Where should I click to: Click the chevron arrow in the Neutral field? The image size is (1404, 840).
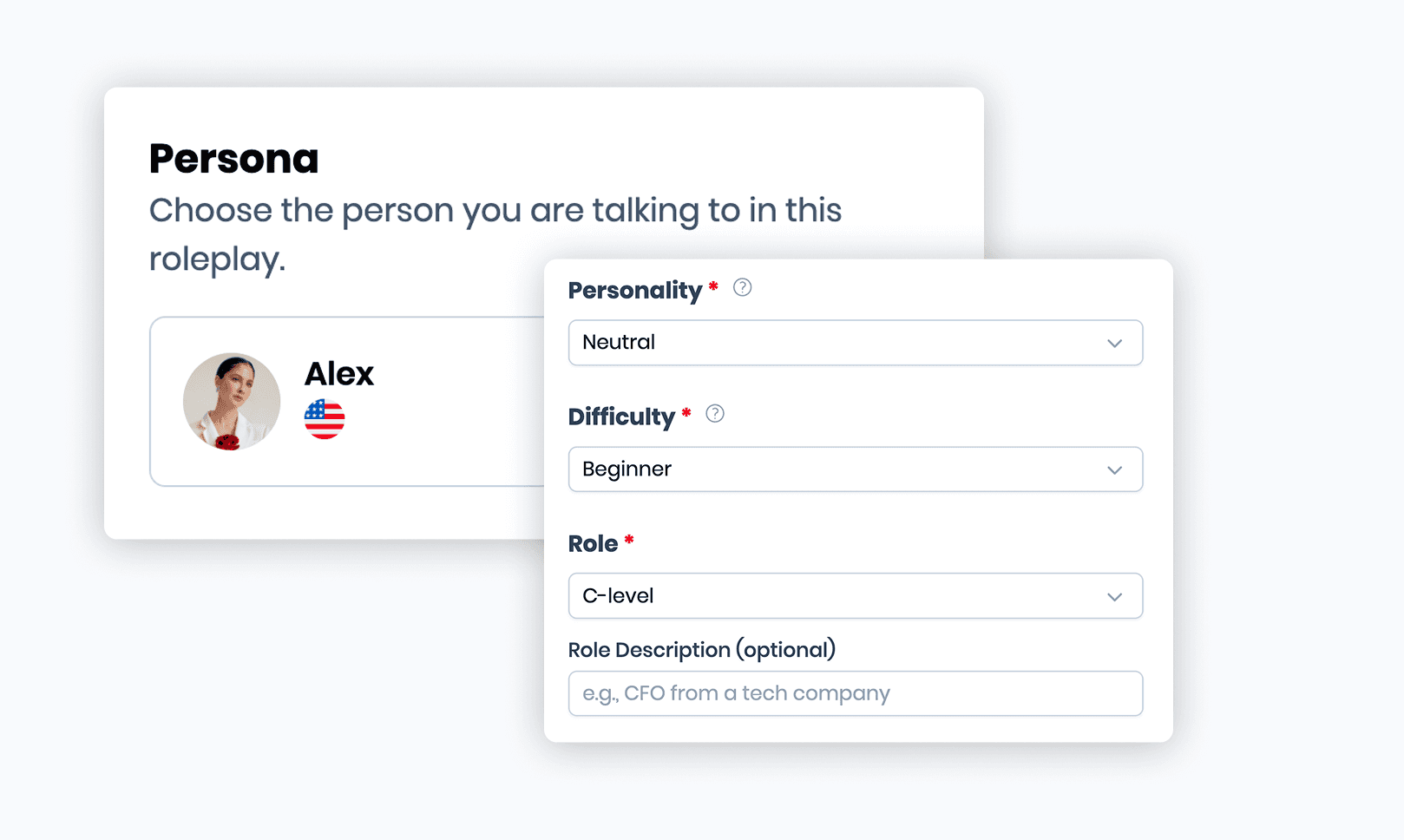click(1114, 344)
